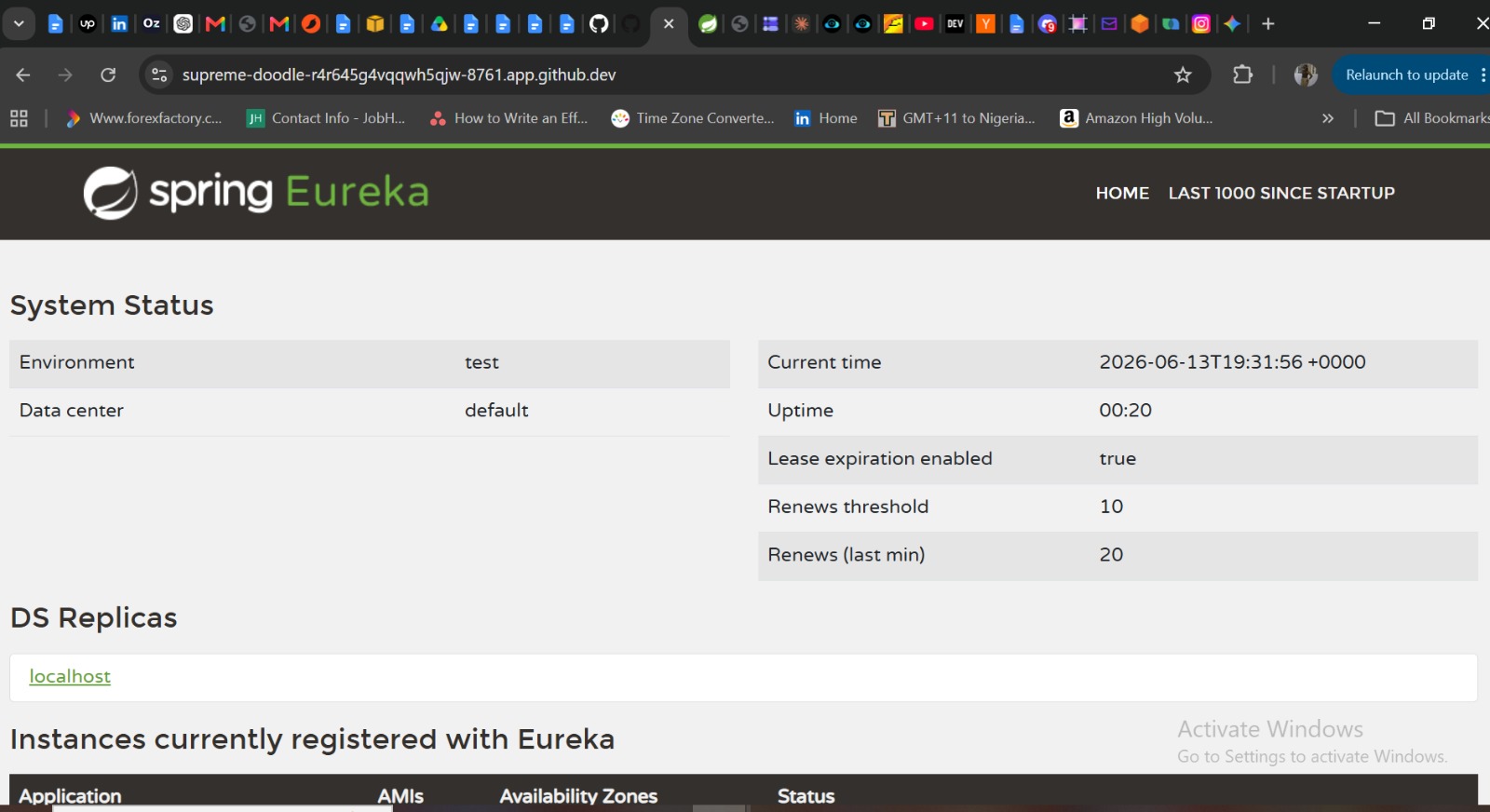Follow the localhost replica link
Screen dimensions: 1490x812
pyautogui.click(x=70, y=677)
